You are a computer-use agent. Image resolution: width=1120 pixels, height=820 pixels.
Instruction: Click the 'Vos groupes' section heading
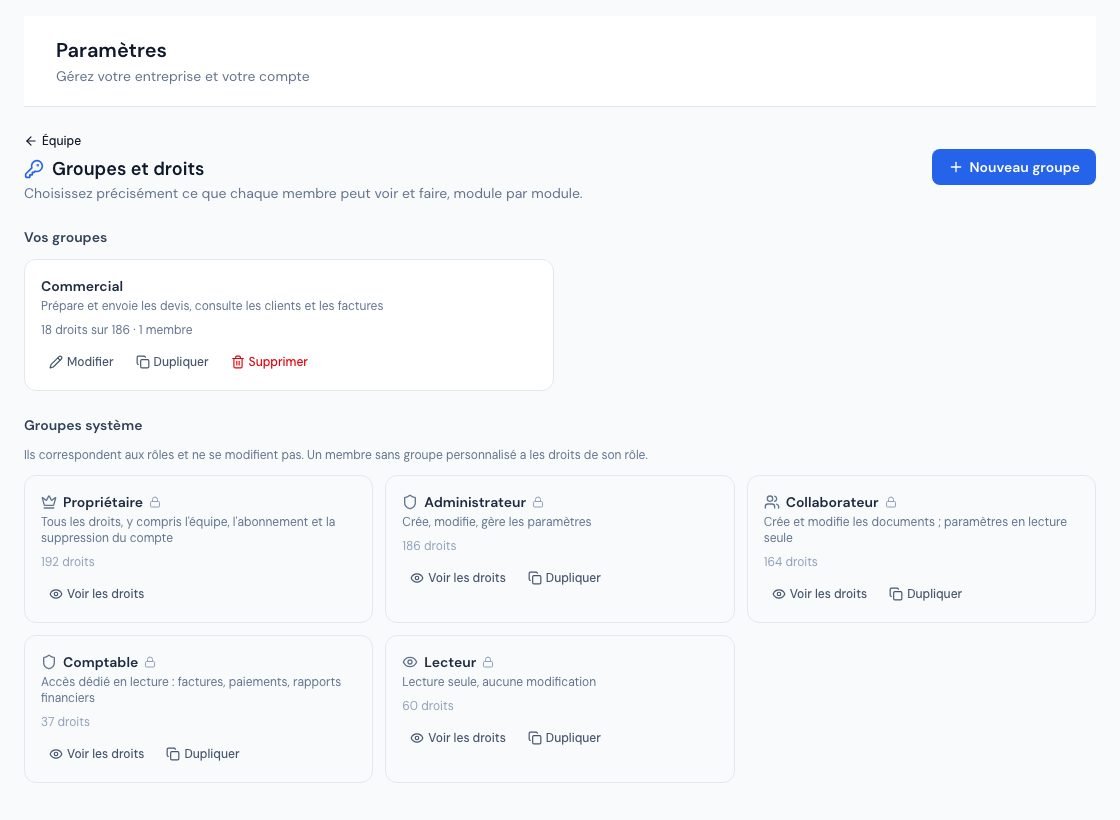[x=66, y=237]
